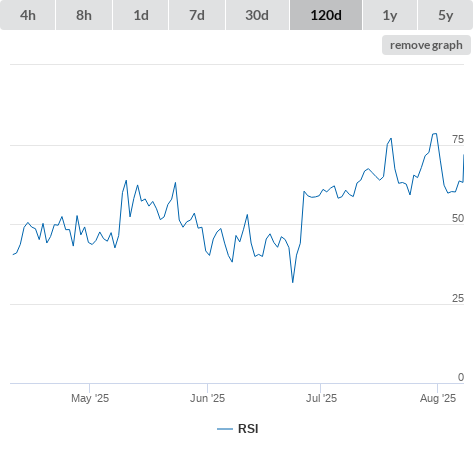Image resolution: width=474 pixels, height=455 pixels.
Task: Toggle the RSI series legend label
Action: pyautogui.click(x=248, y=429)
